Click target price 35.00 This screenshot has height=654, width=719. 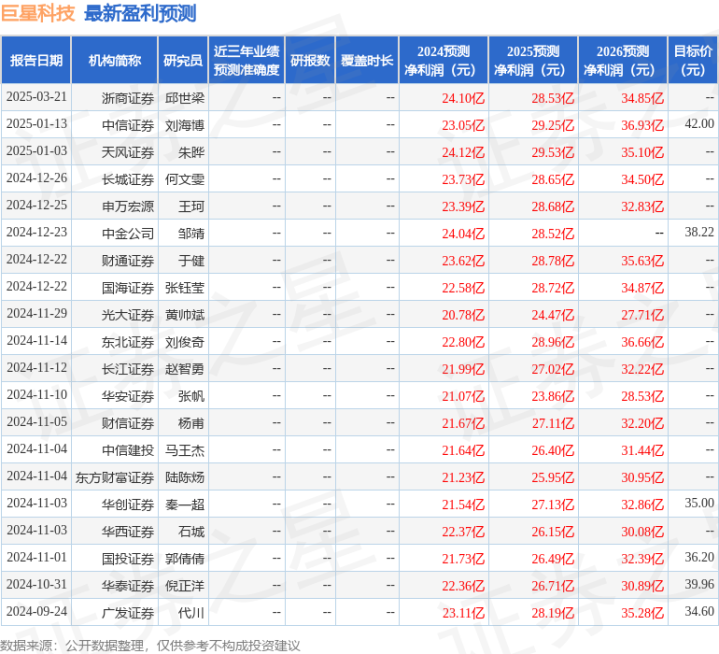click(699, 503)
